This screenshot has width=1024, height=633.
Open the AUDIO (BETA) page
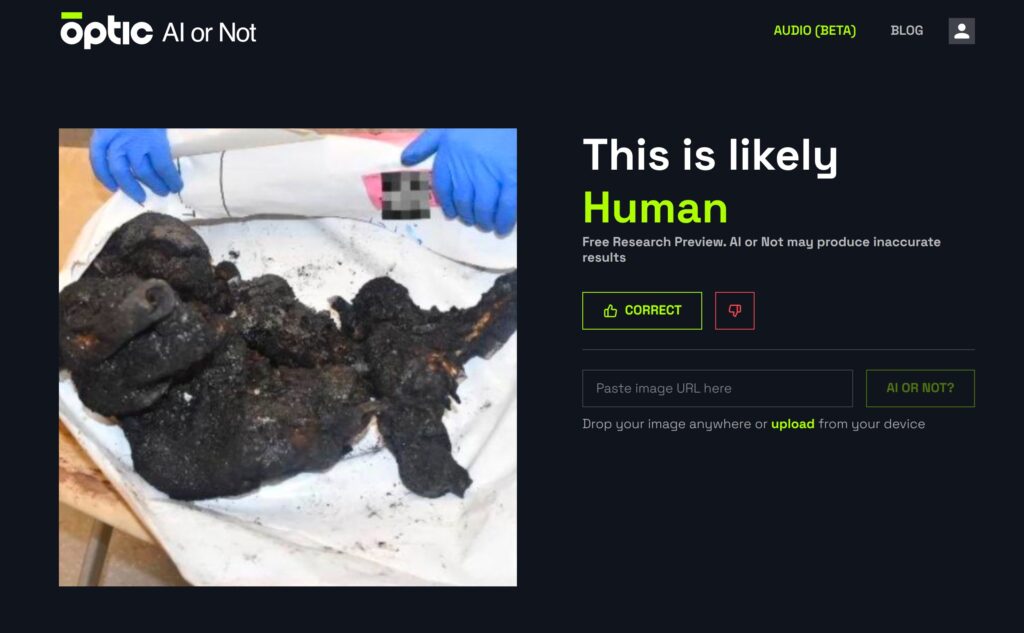pos(814,31)
